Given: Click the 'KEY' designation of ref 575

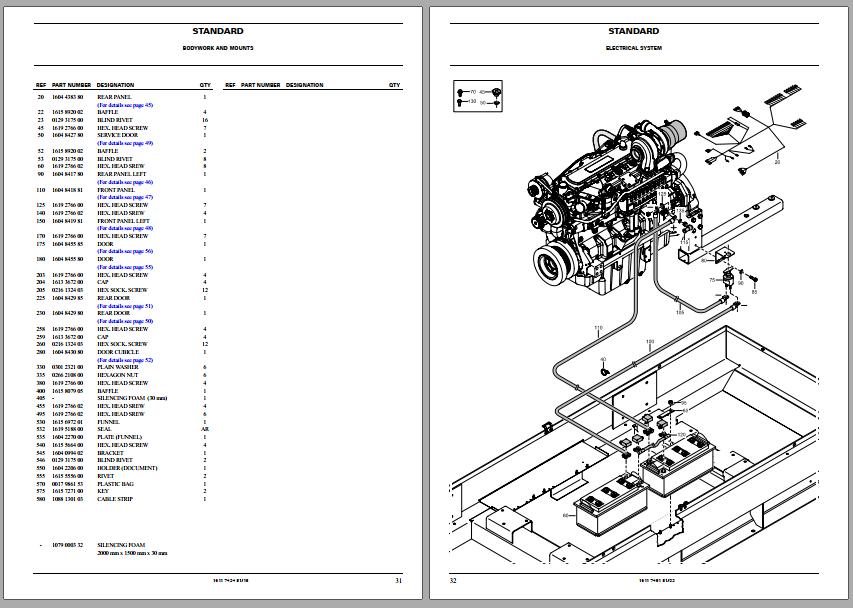Looking at the screenshot, I should click(103, 491).
